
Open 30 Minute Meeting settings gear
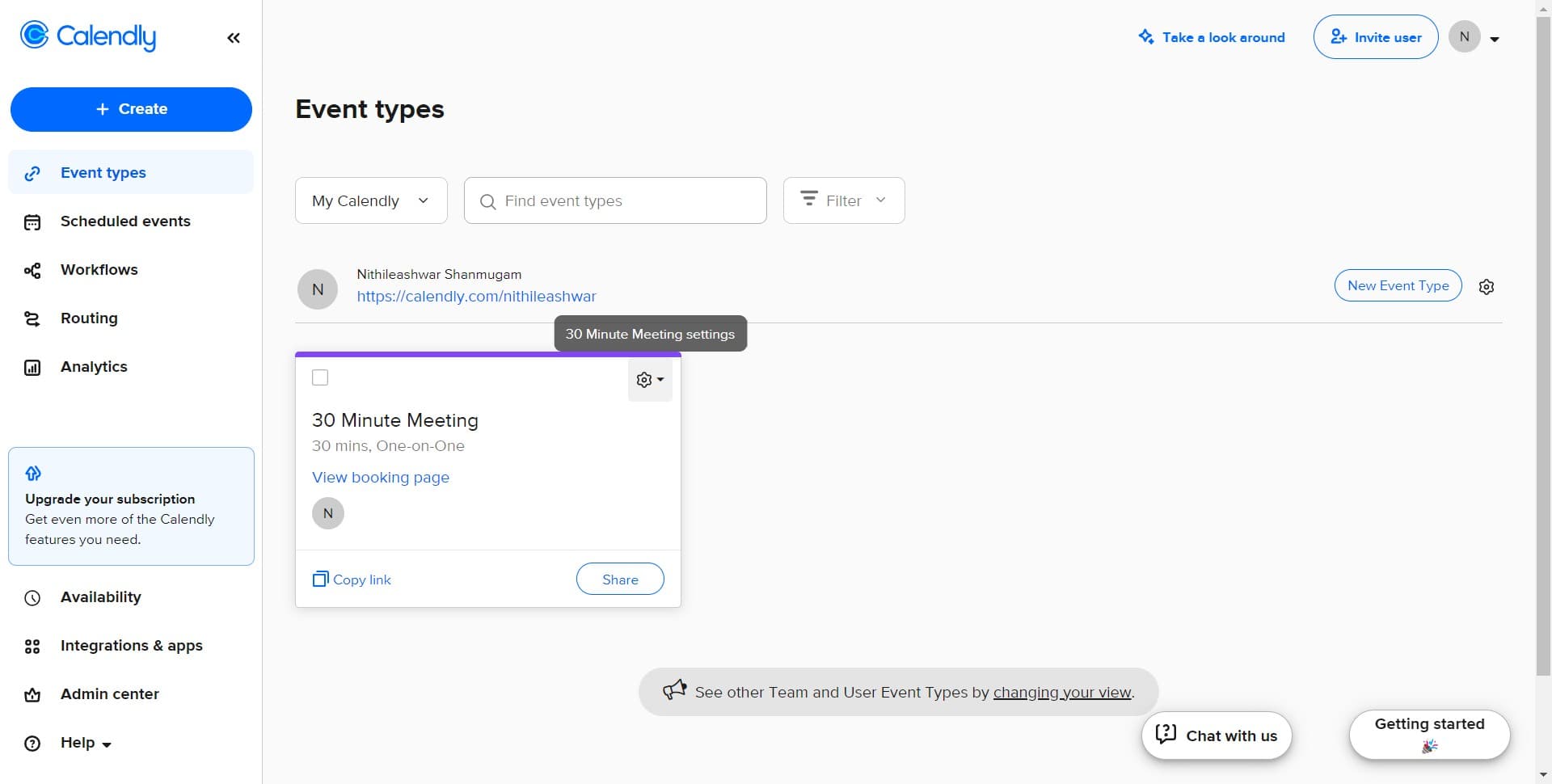(x=649, y=380)
